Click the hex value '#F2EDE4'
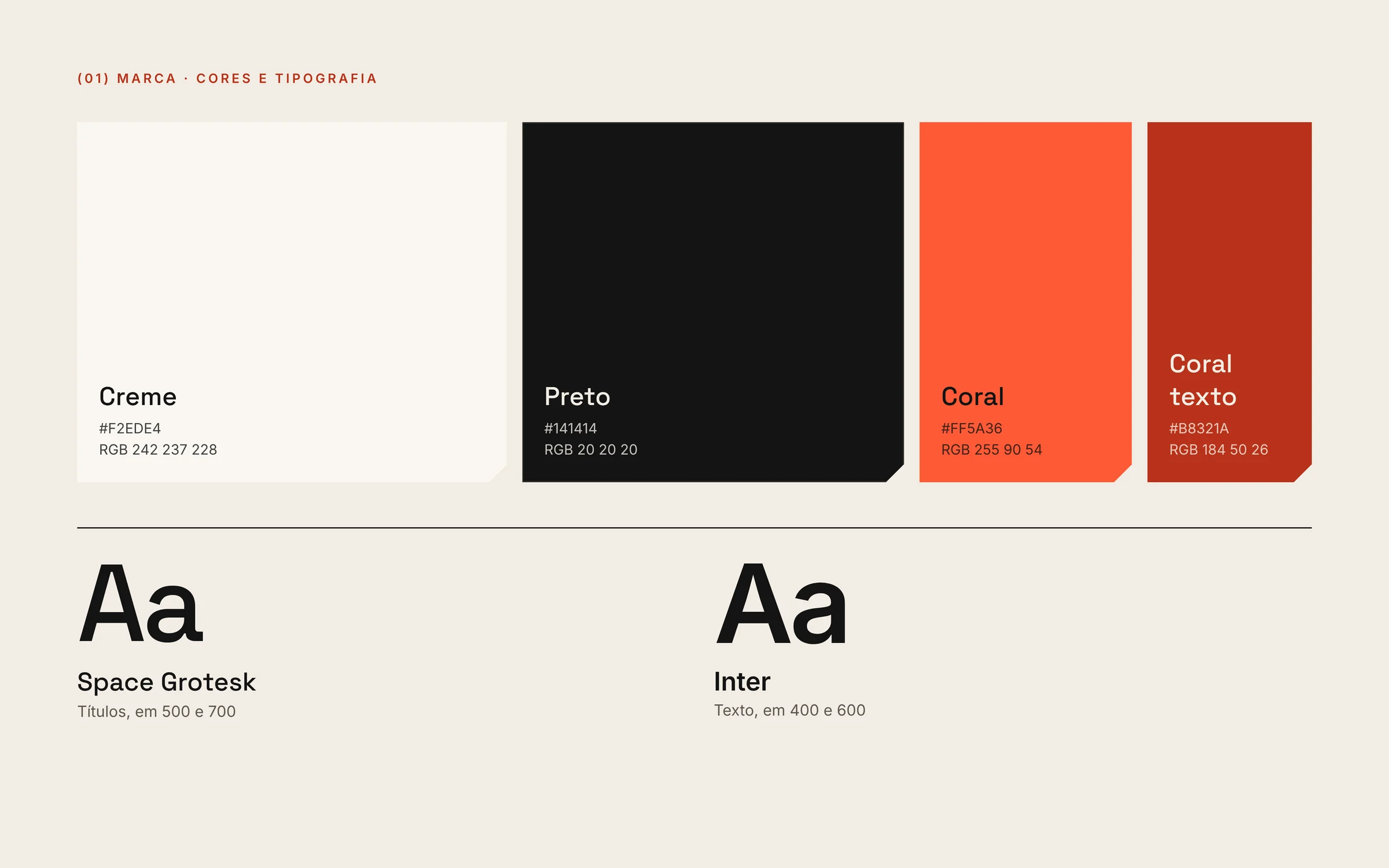The width and height of the screenshot is (1389, 868). coord(130,428)
